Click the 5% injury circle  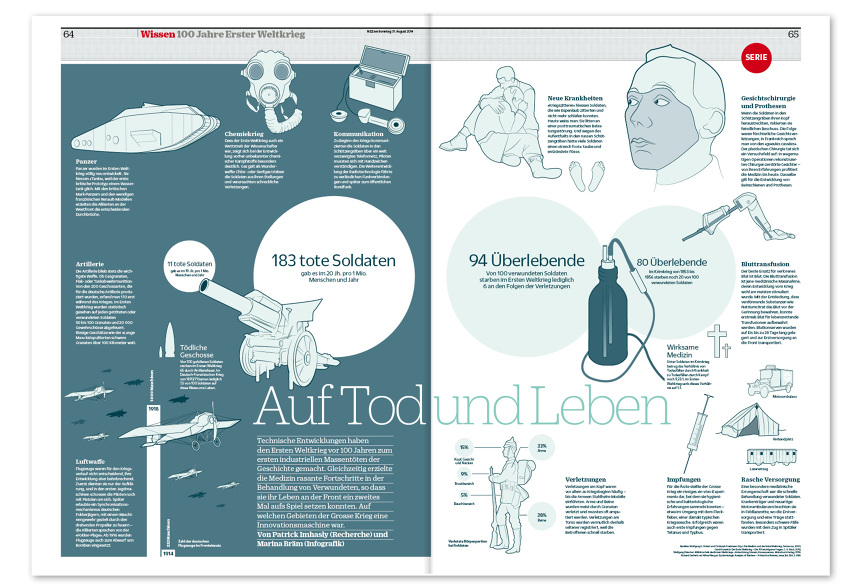click(x=464, y=495)
